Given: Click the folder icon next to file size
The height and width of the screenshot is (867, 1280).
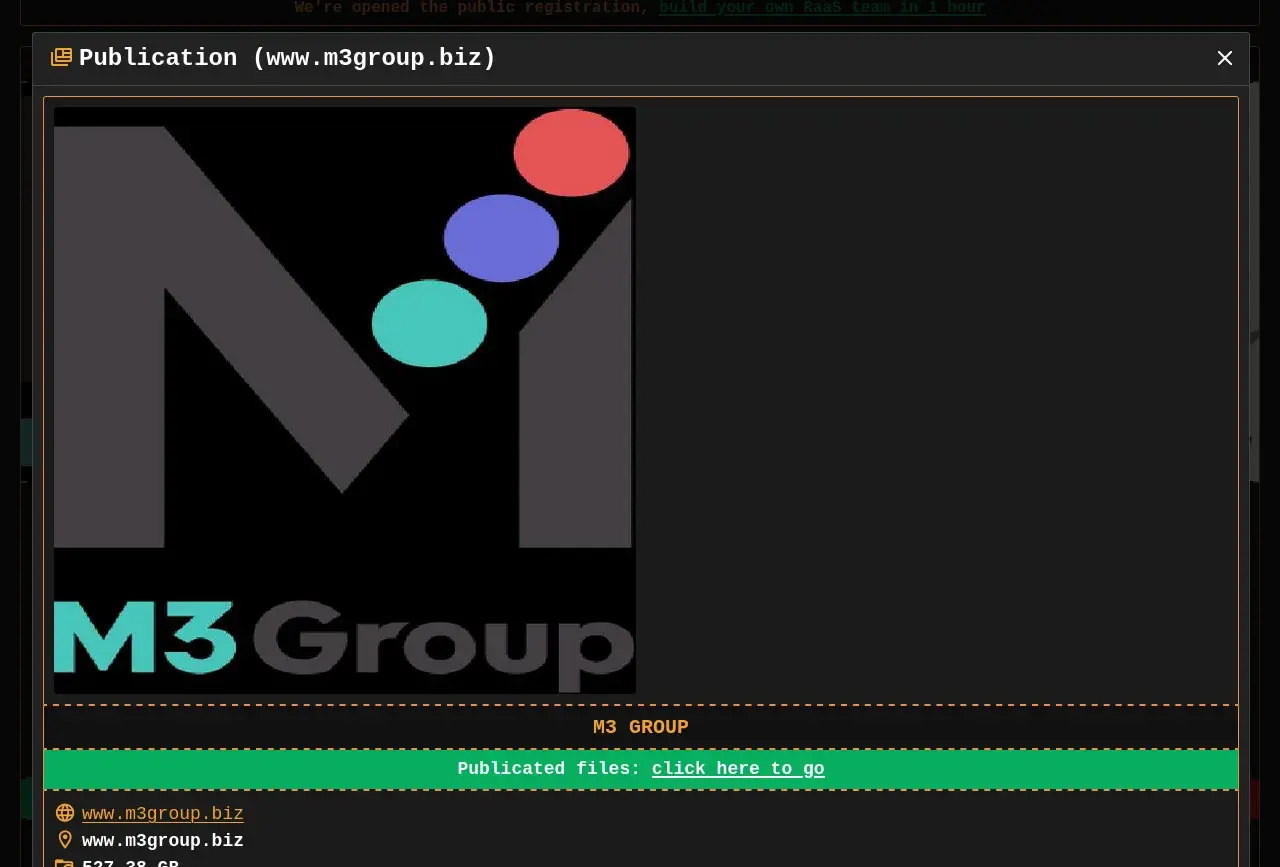Looking at the screenshot, I should click(x=65, y=863).
